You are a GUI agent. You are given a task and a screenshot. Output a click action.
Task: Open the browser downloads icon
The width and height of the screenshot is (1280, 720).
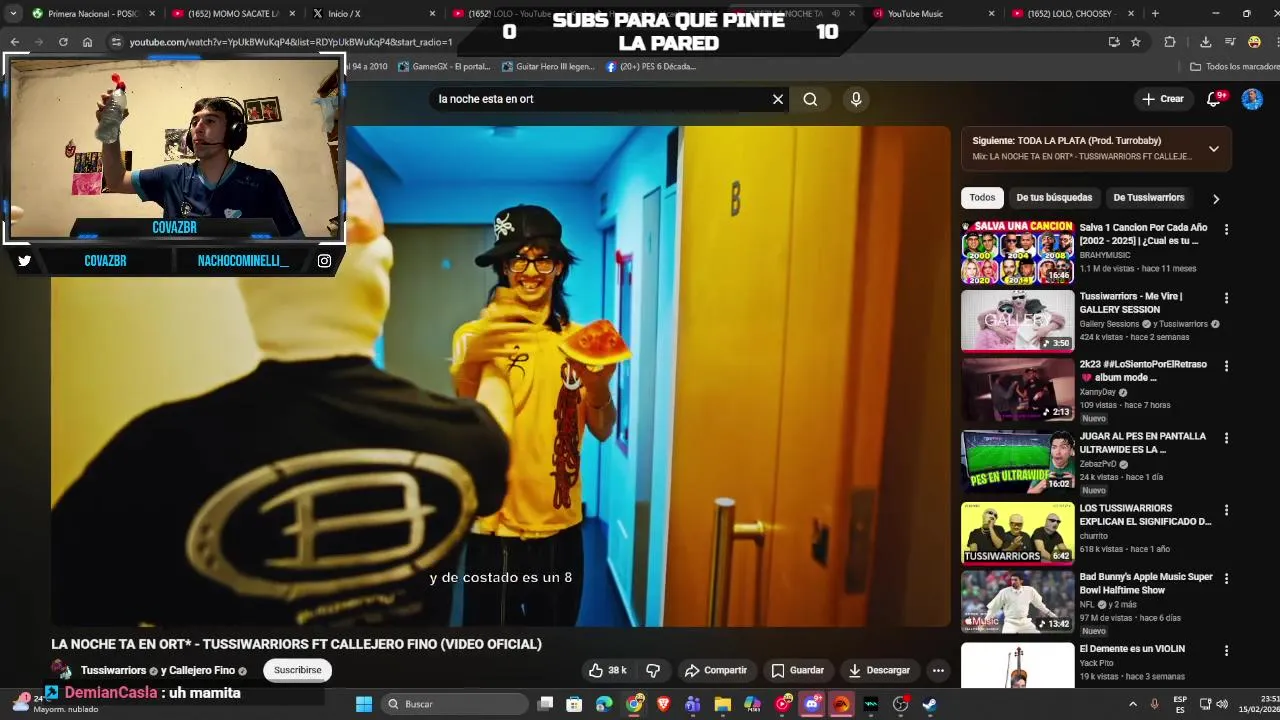coord(1206,42)
